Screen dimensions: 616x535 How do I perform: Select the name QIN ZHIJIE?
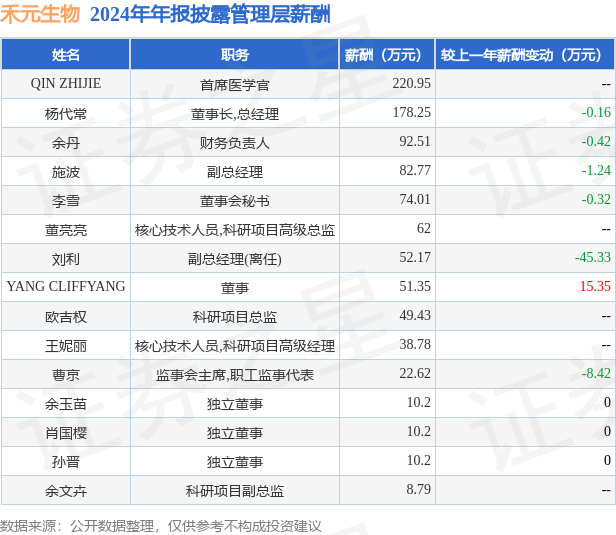coord(66,84)
